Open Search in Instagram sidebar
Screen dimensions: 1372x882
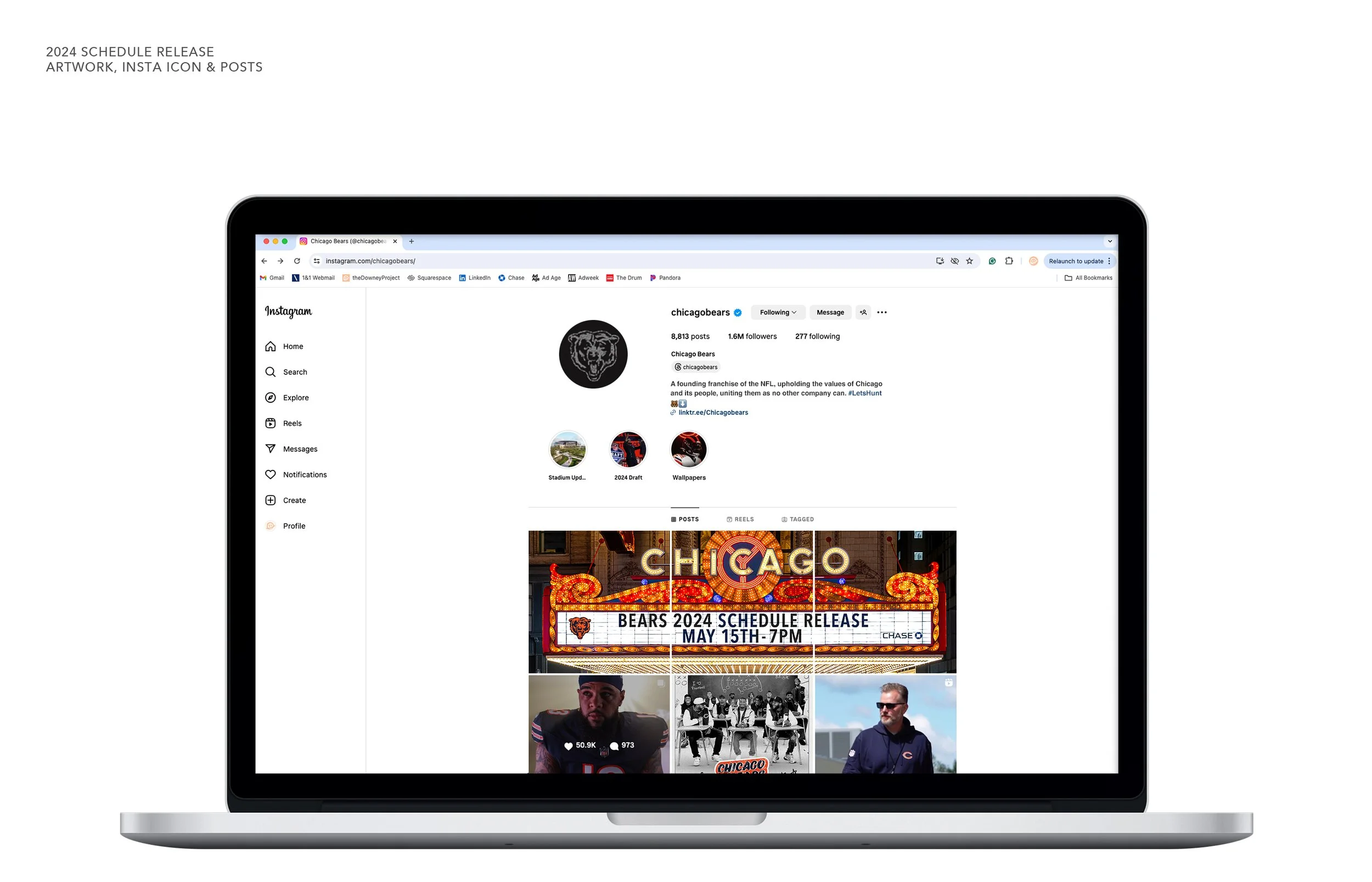[286, 372]
